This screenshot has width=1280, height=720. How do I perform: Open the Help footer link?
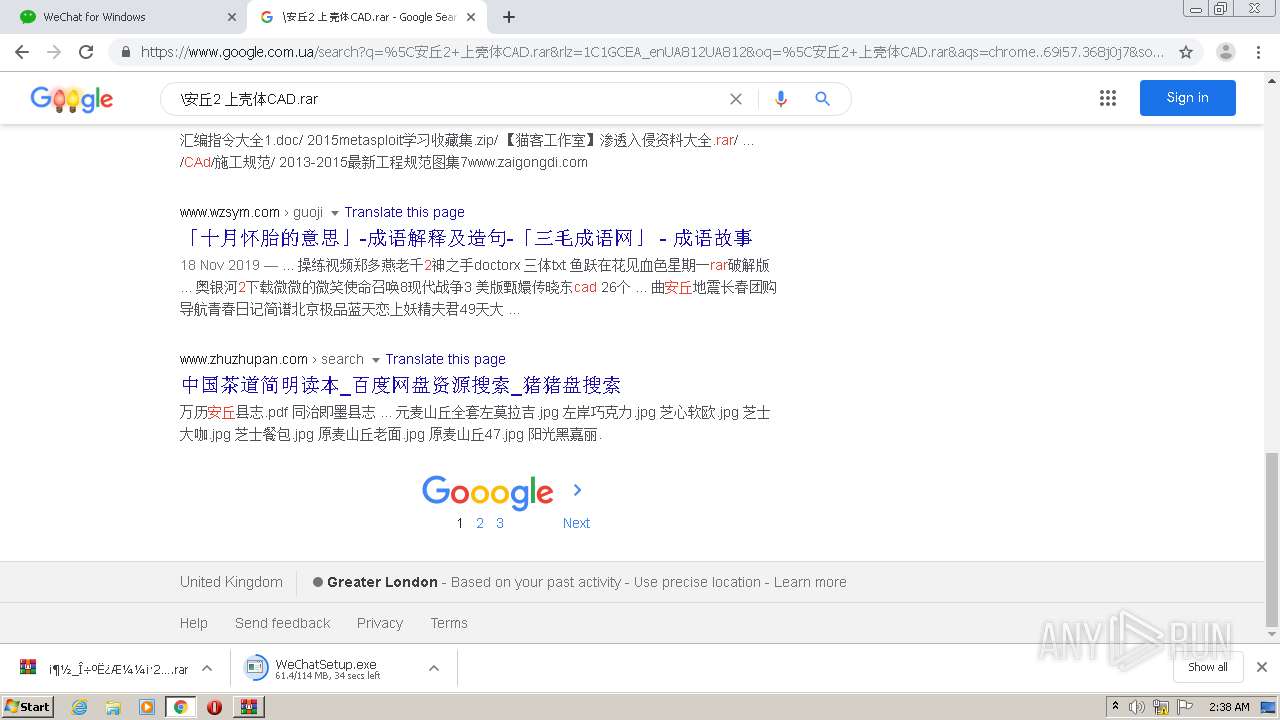[194, 623]
